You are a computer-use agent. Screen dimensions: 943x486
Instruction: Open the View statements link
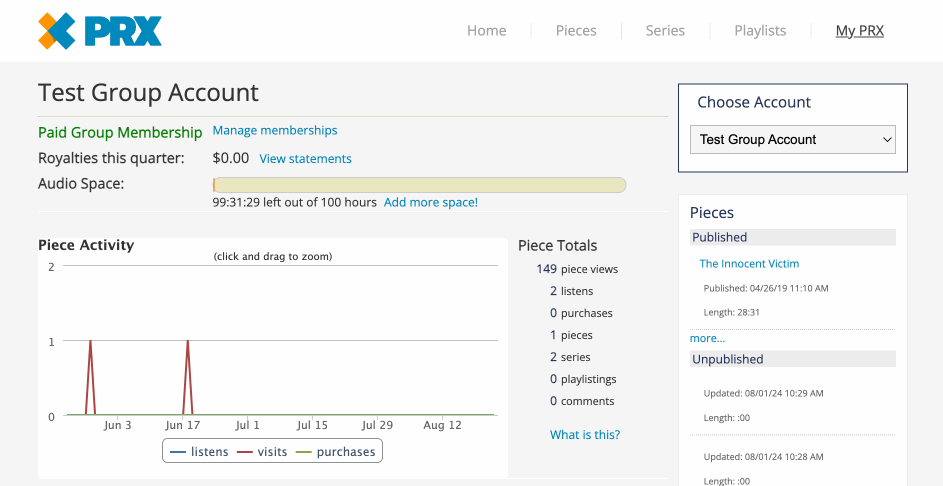click(306, 159)
